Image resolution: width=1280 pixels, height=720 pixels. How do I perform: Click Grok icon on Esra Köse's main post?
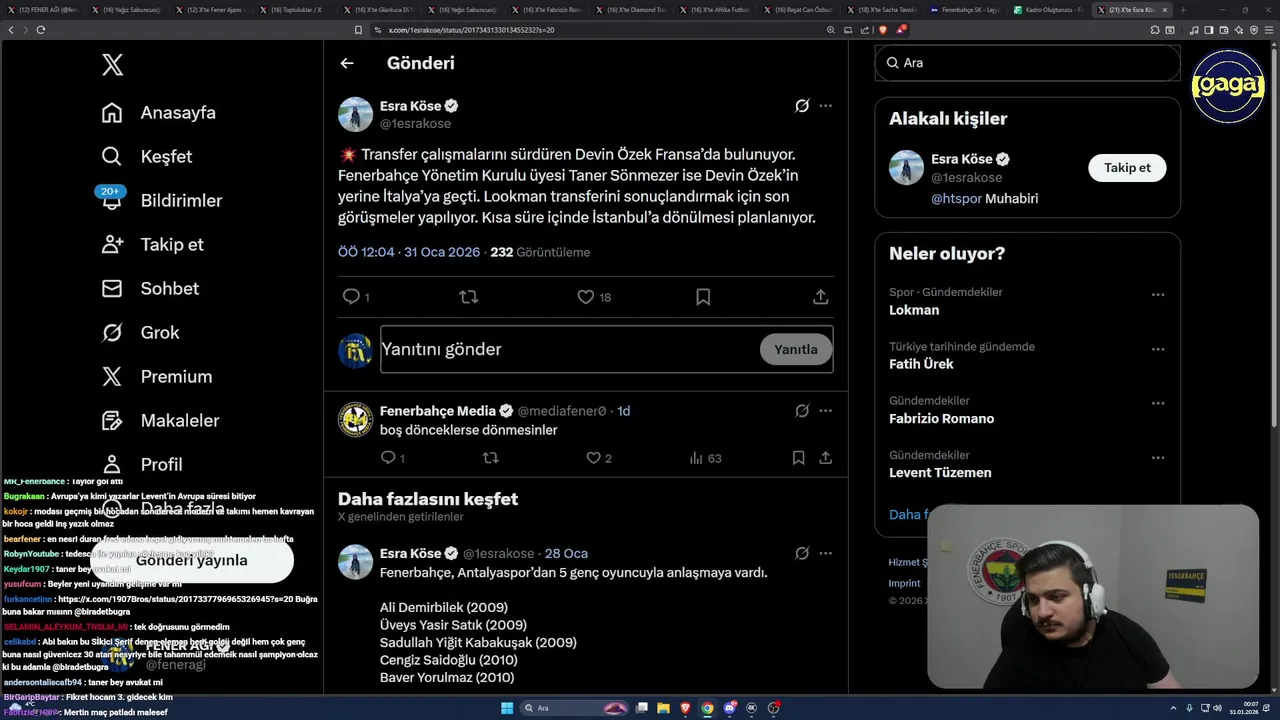tap(802, 105)
